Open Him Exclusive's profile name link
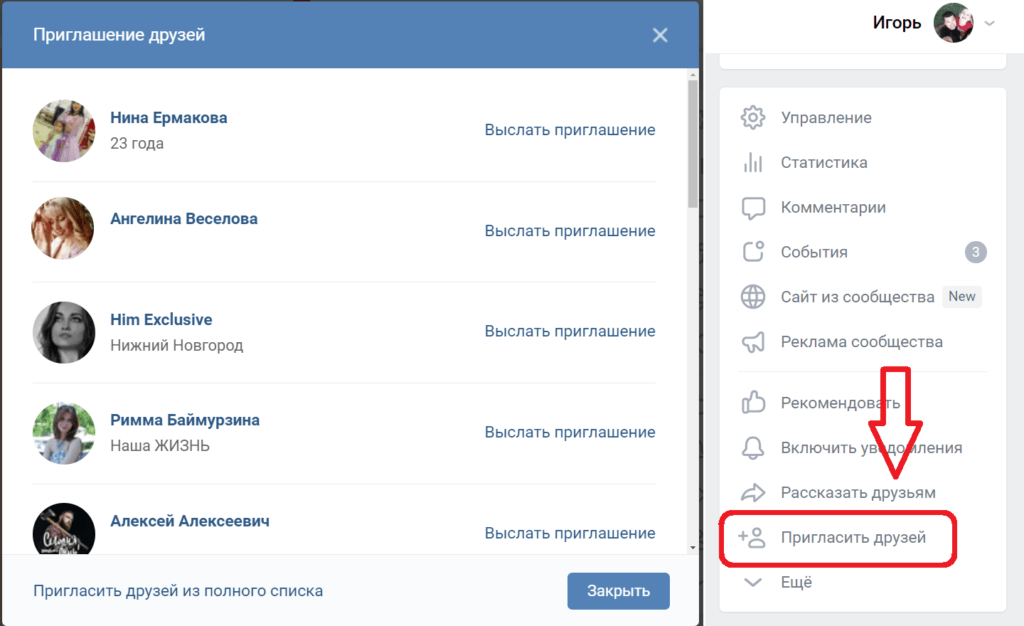The height and width of the screenshot is (626, 1024). 161,320
